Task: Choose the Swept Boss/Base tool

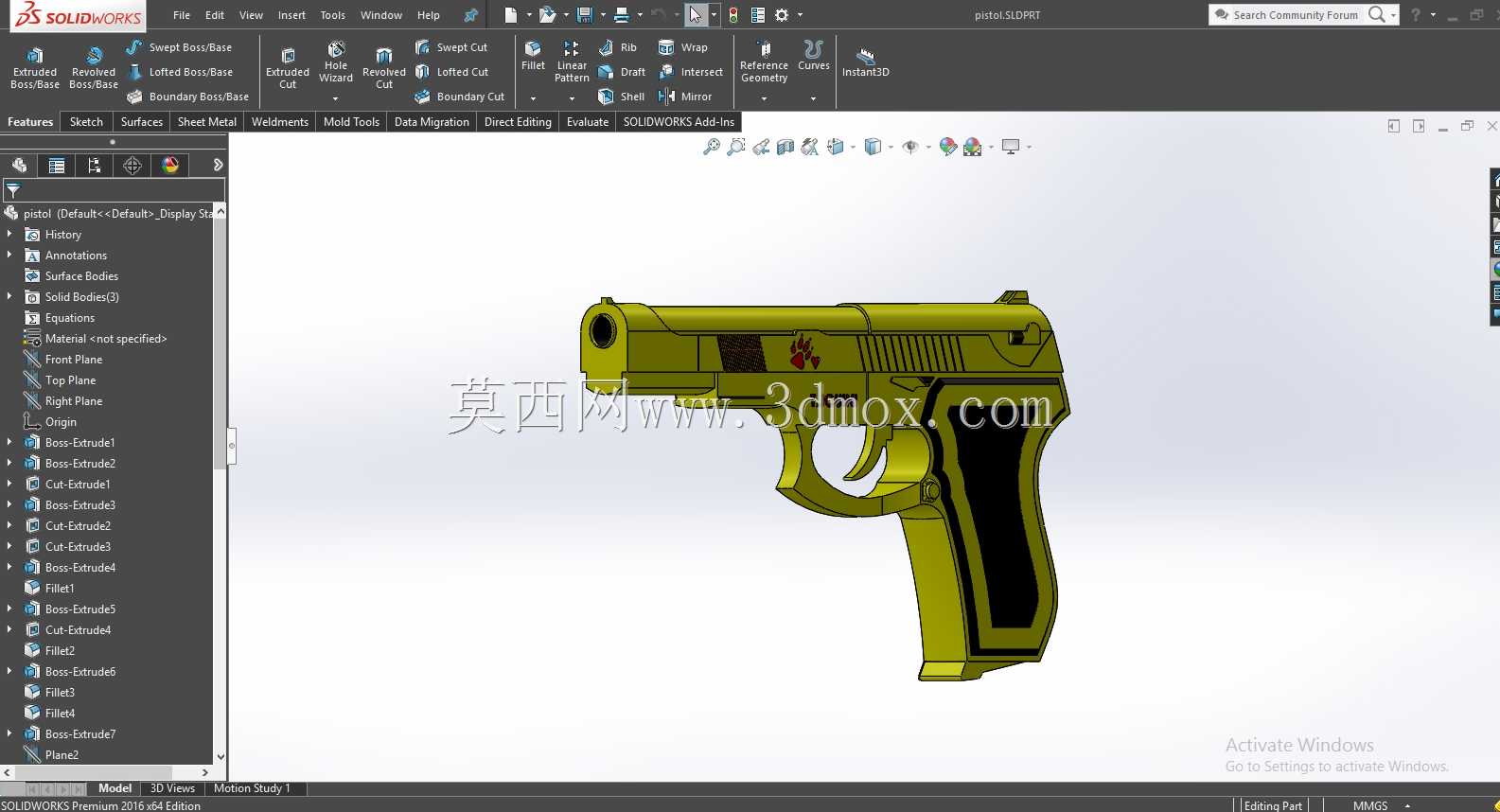Action: click(x=179, y=47)
